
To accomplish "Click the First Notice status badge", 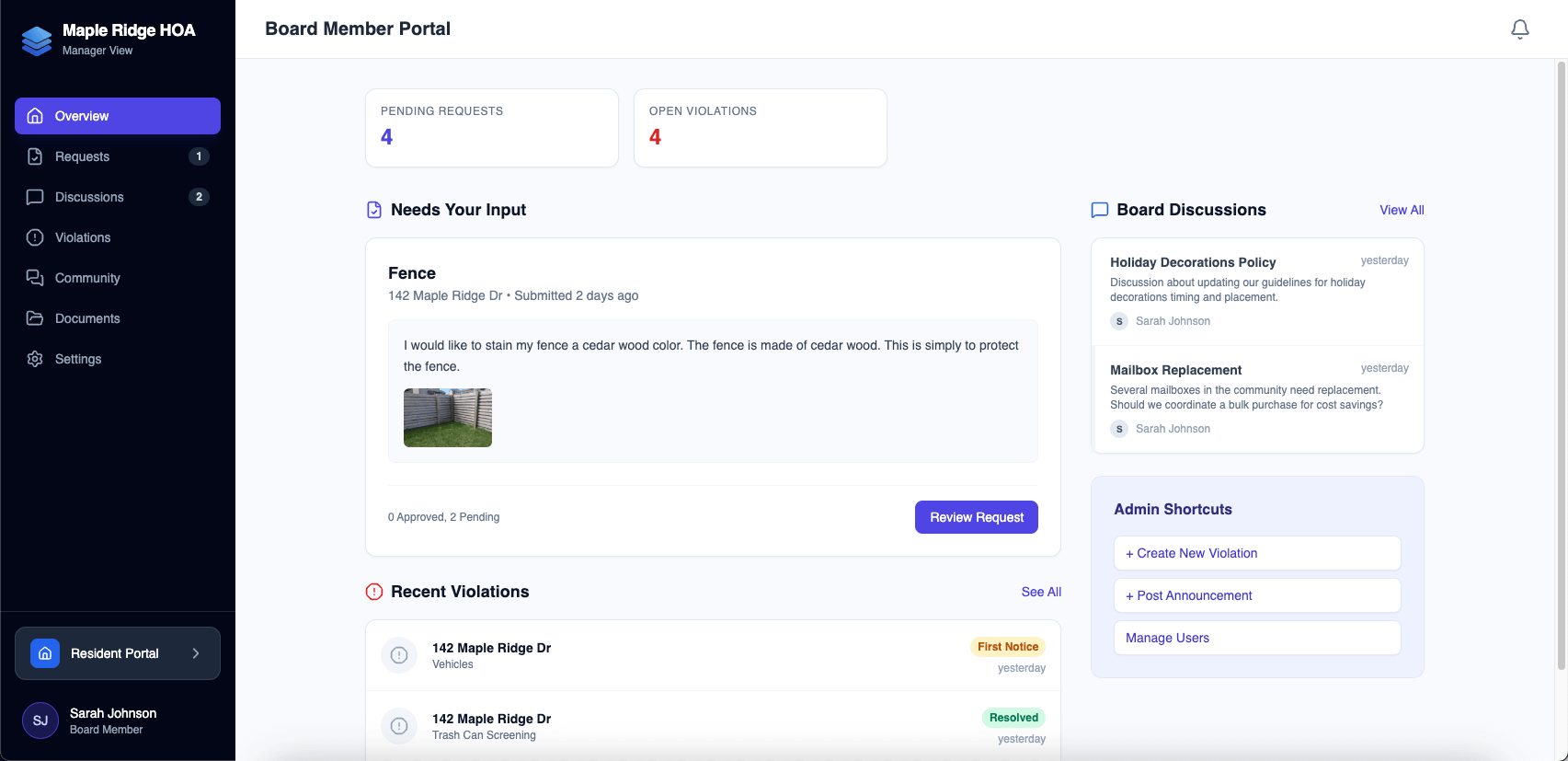I will click(x=1008, y=647).
